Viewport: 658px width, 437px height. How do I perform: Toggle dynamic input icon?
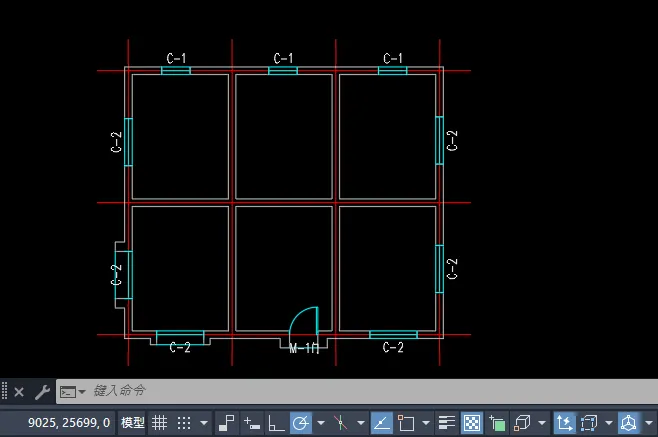252,424
